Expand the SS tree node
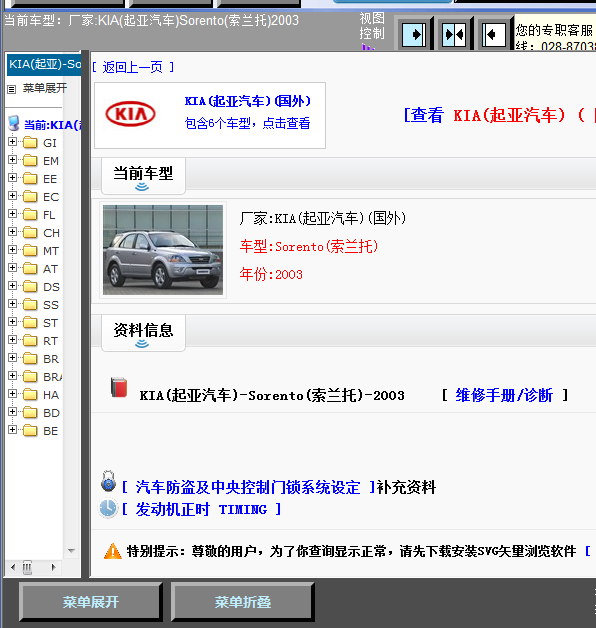This screenshot has height=628, width=596. click(12, 304)
